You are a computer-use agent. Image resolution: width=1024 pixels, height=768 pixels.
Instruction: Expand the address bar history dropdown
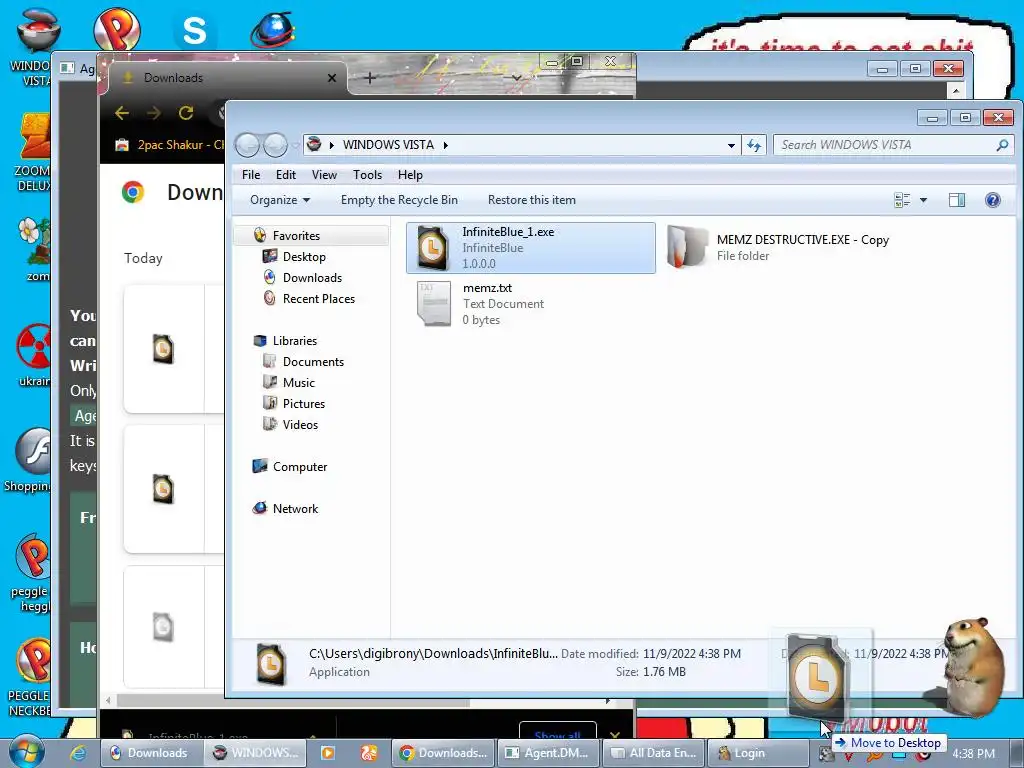click(731, 145)
